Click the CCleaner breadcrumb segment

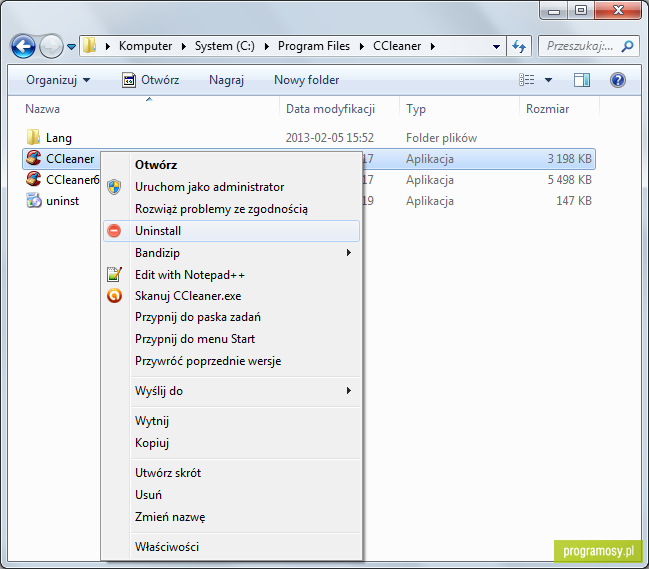[x=397, y=46]
